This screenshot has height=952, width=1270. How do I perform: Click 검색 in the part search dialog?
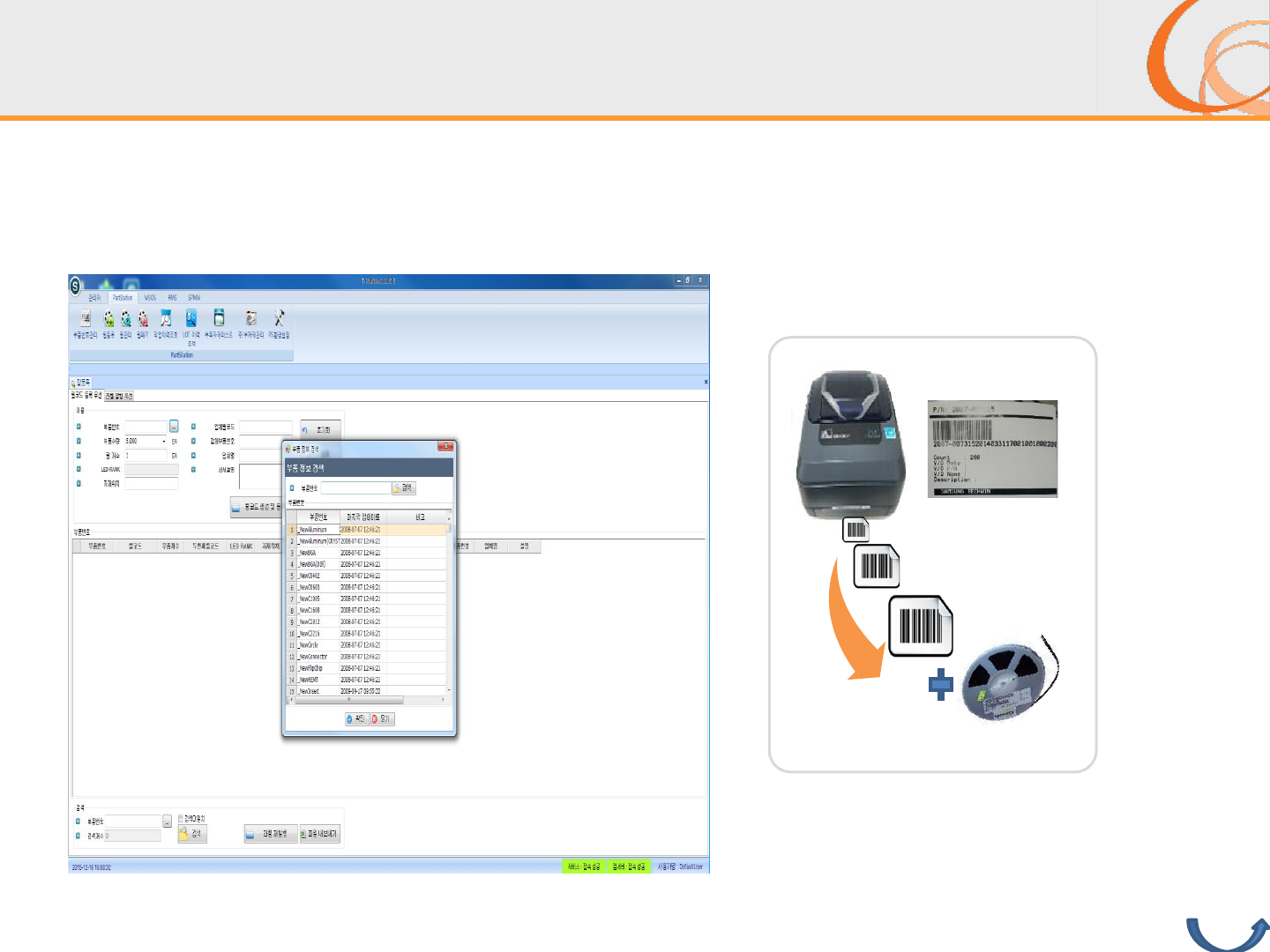pos(404,487)
